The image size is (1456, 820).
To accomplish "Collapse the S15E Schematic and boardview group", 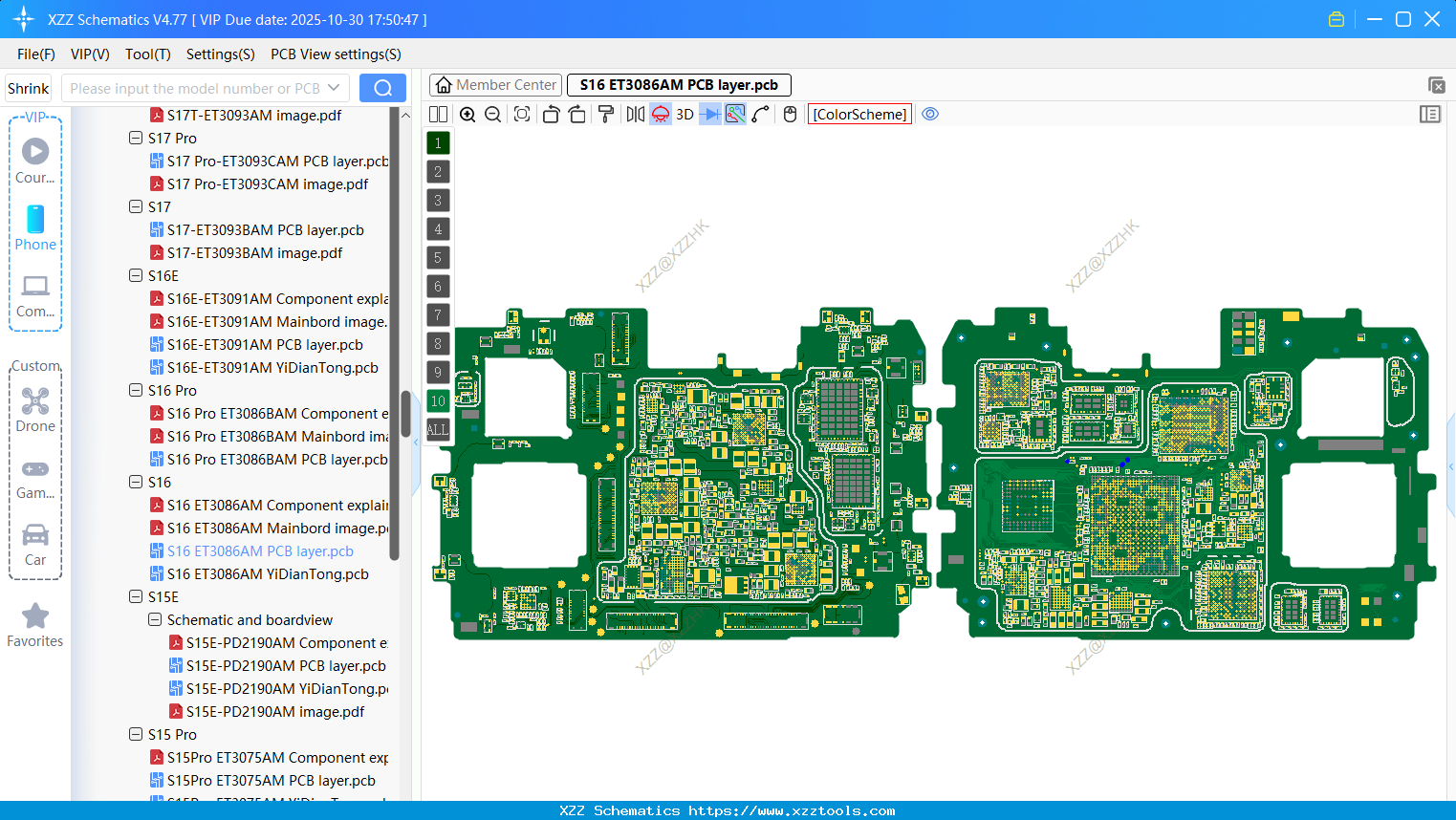I will pyautogui.click(x=154, y=619).
